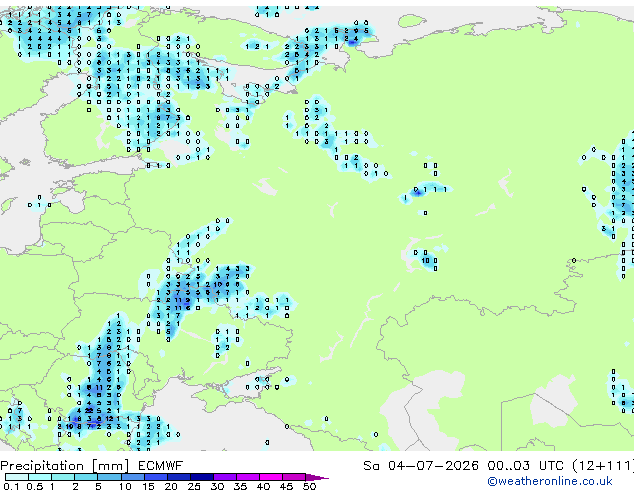Select the legend swatch between 0.1 and 0.5
634x490 pixels.
(17, 477)
